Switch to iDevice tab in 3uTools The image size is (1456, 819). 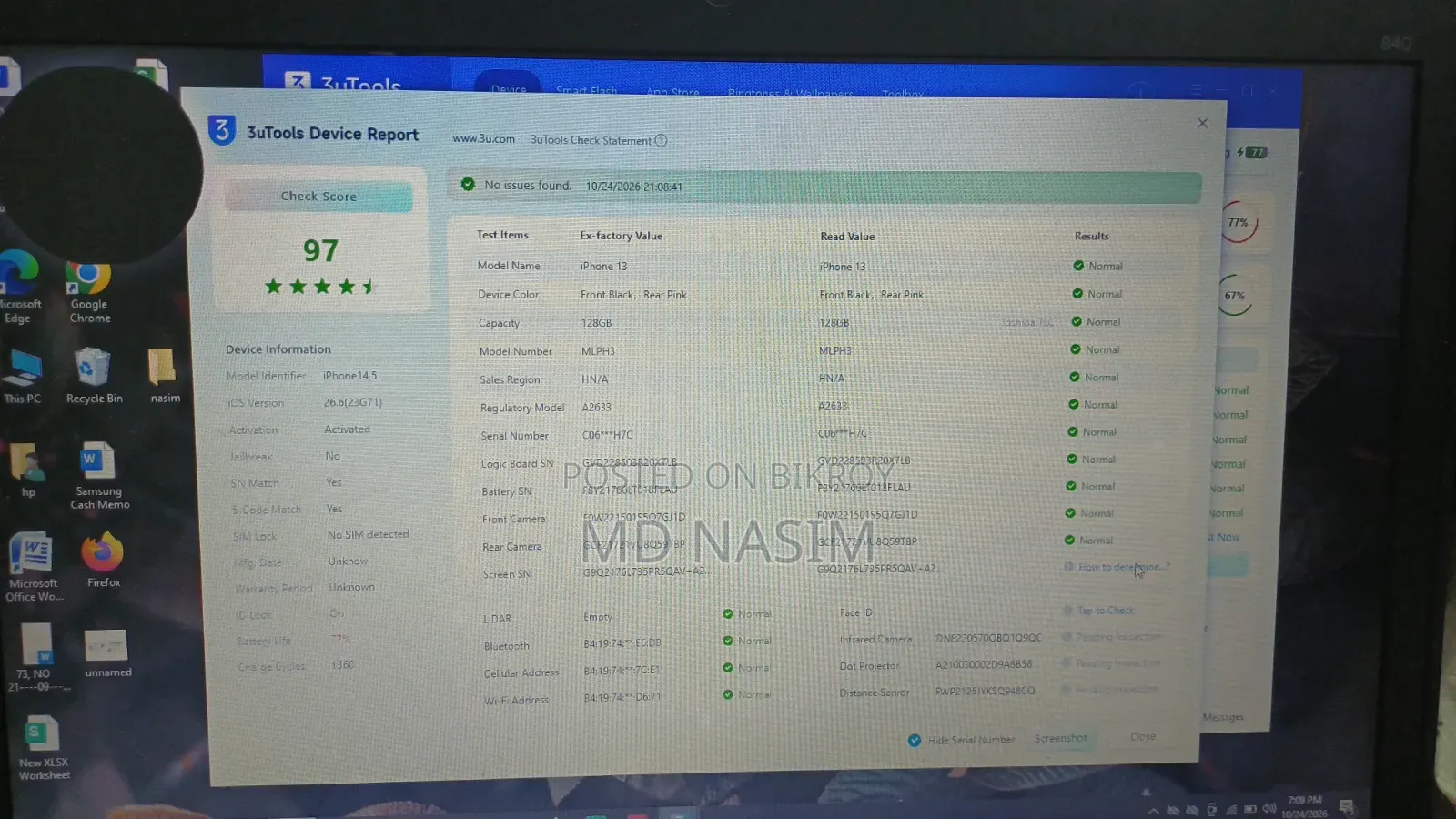(x=507, y=88)
